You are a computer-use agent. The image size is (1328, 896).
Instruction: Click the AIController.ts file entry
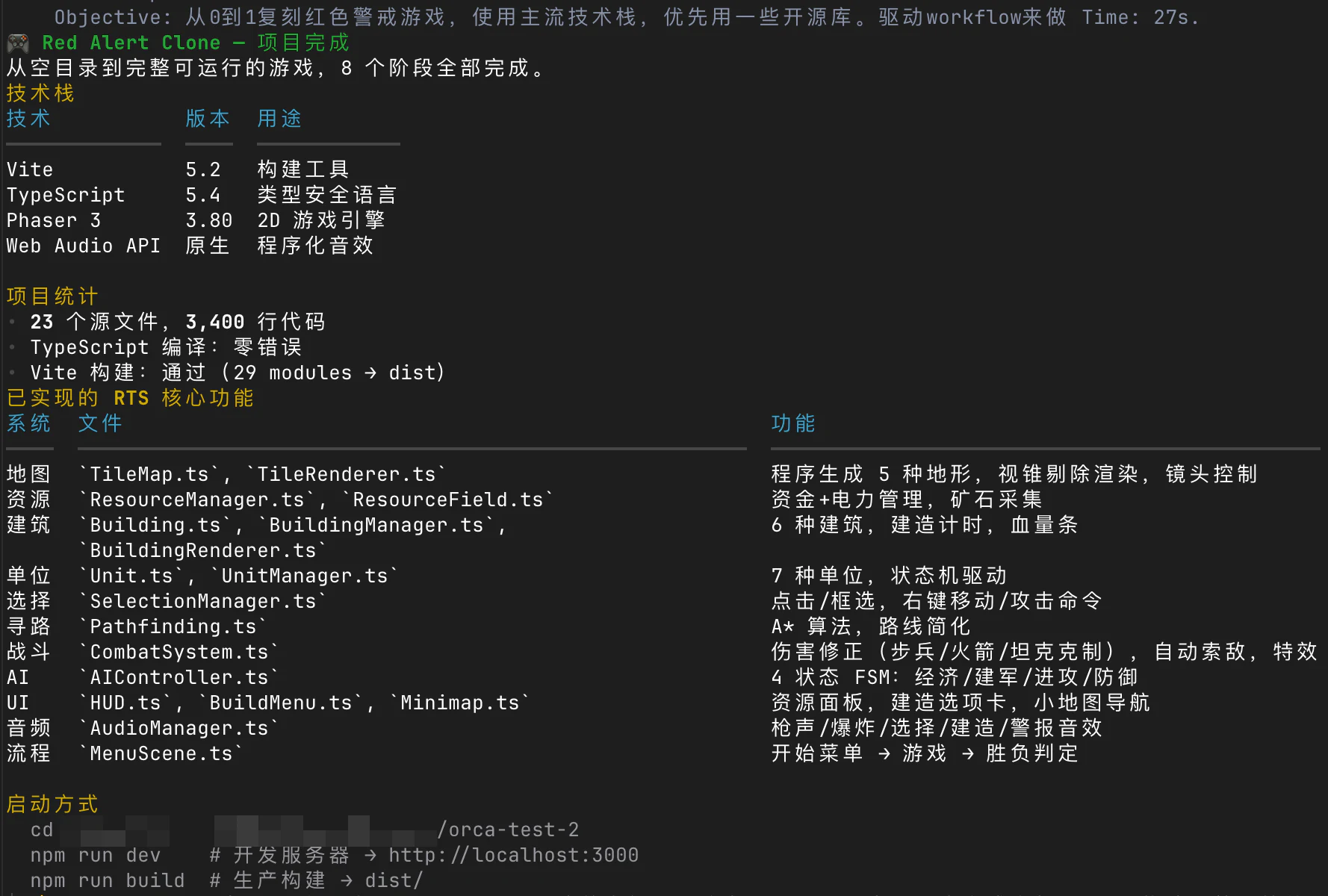pyautogui.click(x=179, y=677)
